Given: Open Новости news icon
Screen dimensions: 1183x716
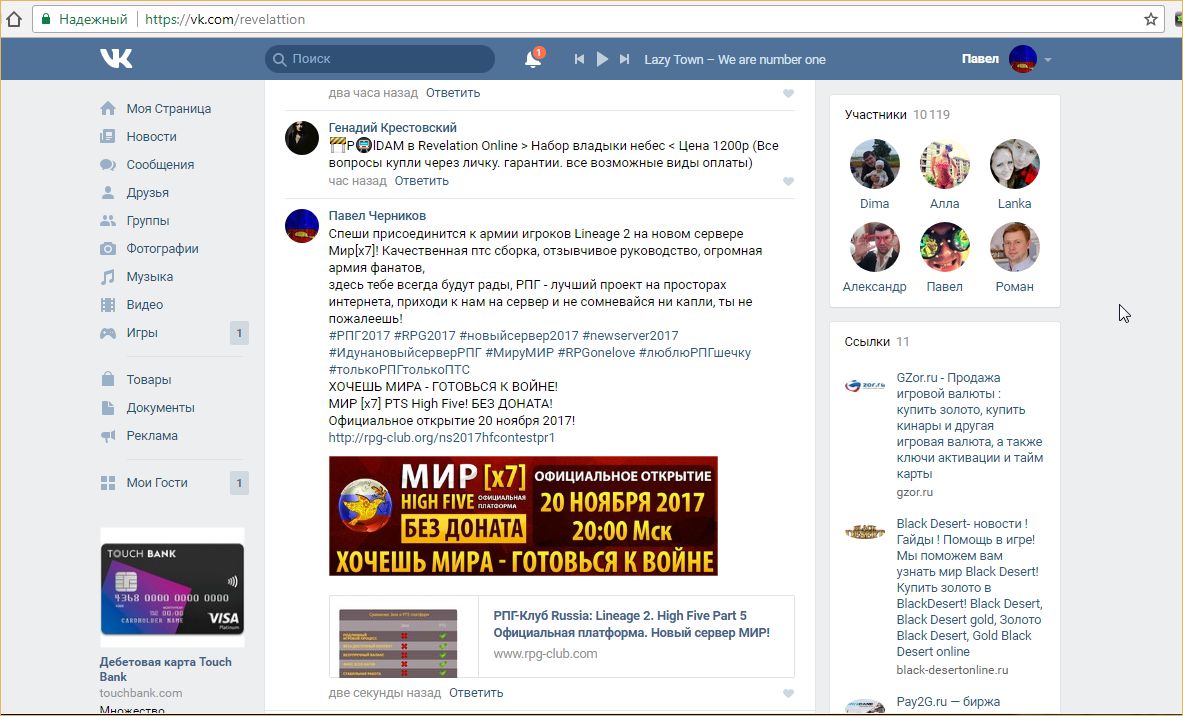Looking at the screenshot, I should click(x=108, y=137).
